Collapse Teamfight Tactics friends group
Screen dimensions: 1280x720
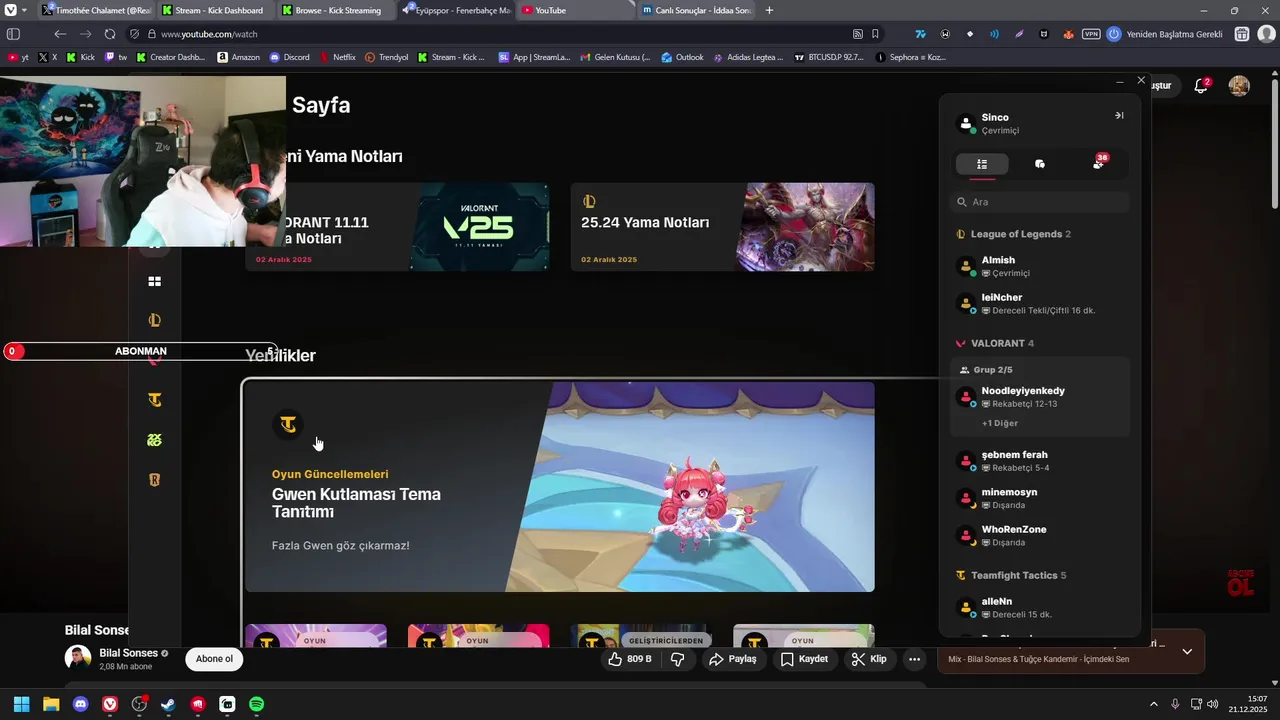pyautogui.click(x=1011, y=576)
